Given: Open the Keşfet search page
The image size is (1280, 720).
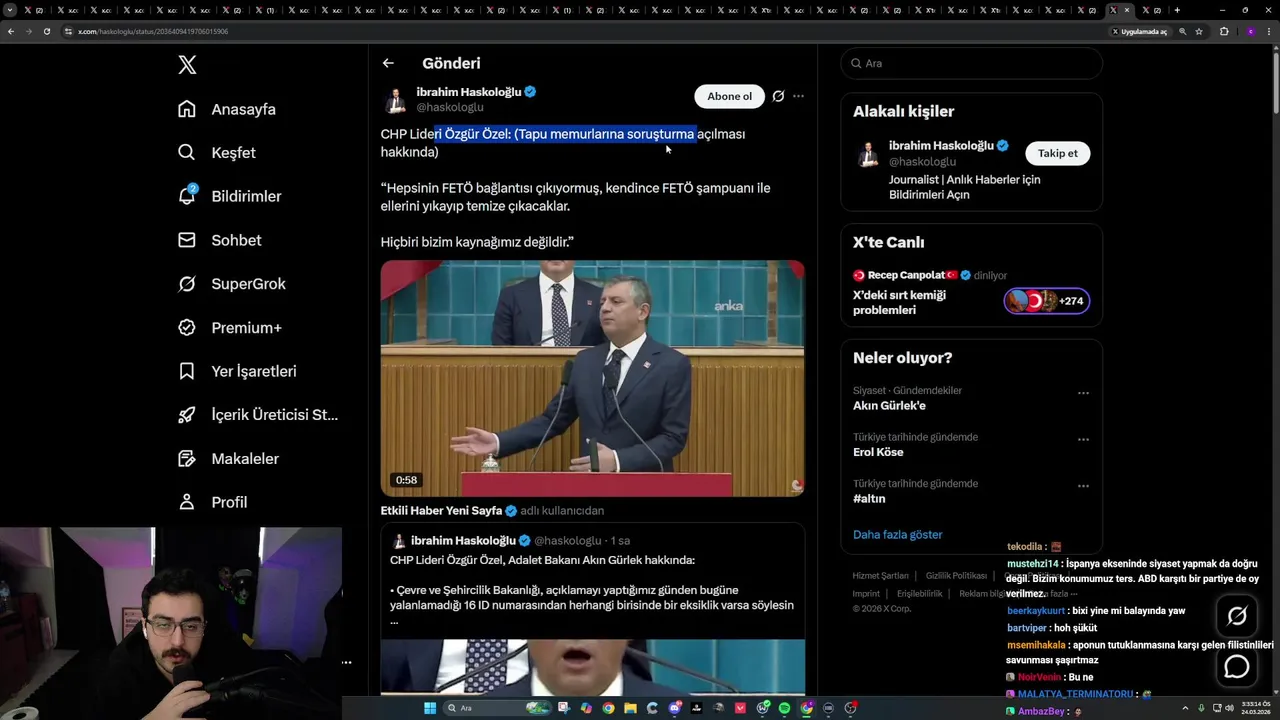Looking at the screenshot, I should pyautogui.click(x=217, y=153).
